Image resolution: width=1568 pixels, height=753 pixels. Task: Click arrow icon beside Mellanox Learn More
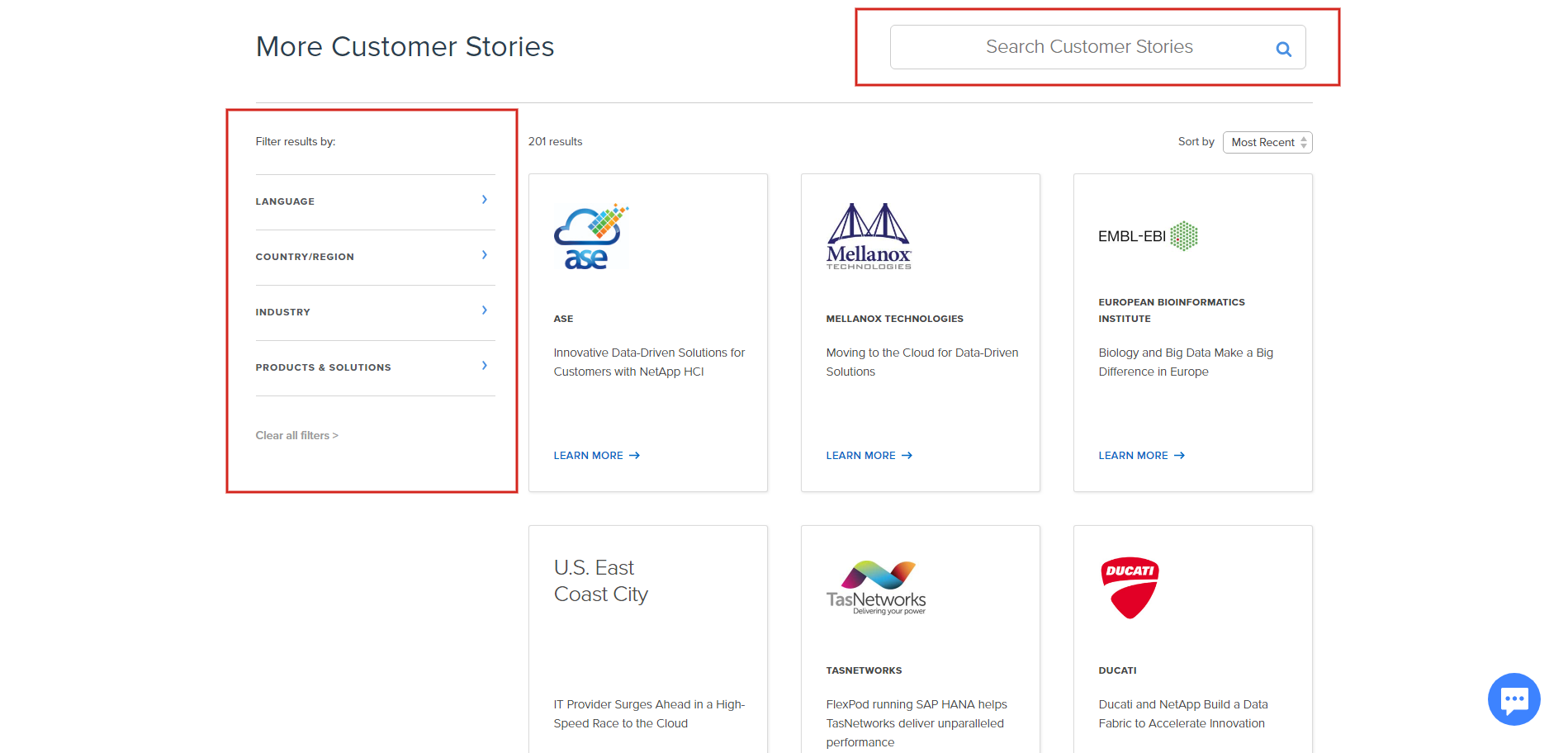click(x=907, y=456)
